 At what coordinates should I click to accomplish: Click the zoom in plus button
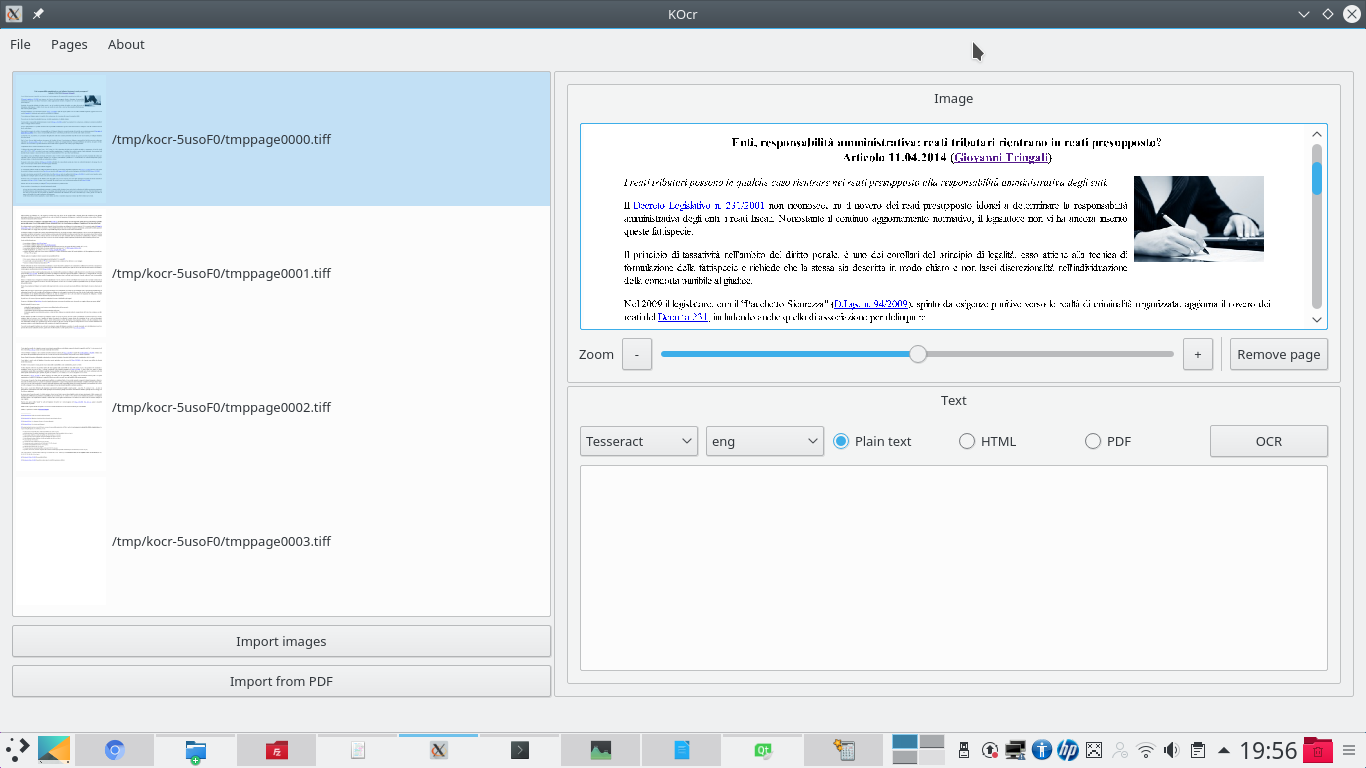(x=1198, y=354)
